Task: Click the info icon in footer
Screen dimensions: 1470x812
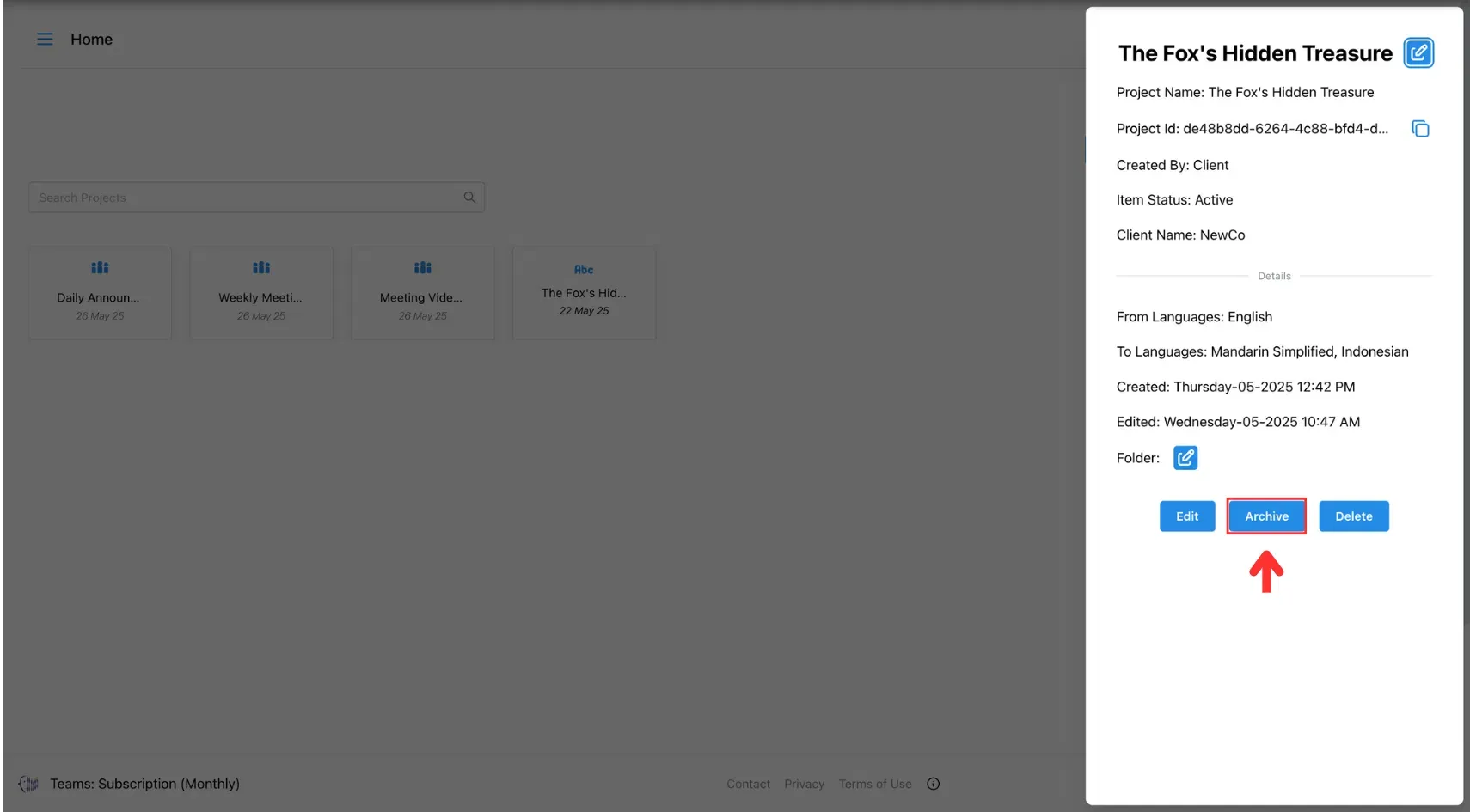Action: (x=934, y=784)
